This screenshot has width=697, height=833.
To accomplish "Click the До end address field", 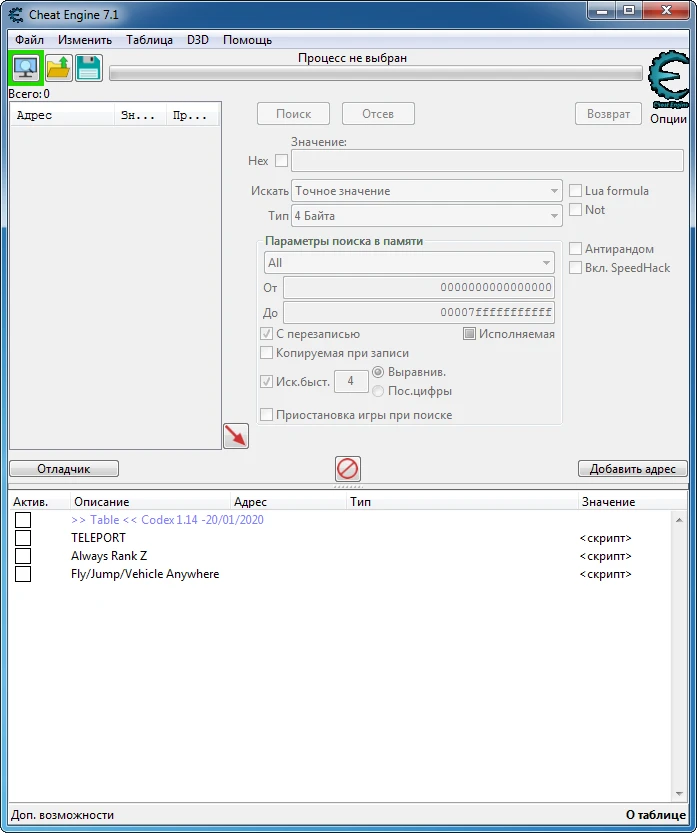I will (419, 312).
